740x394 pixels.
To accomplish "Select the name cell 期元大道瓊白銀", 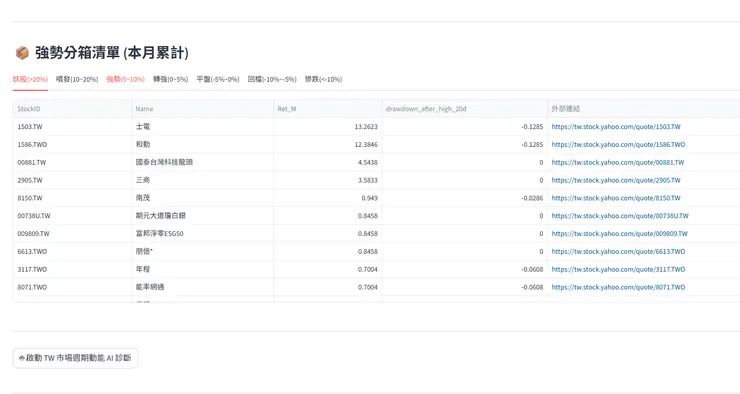I will coord(202,216).
